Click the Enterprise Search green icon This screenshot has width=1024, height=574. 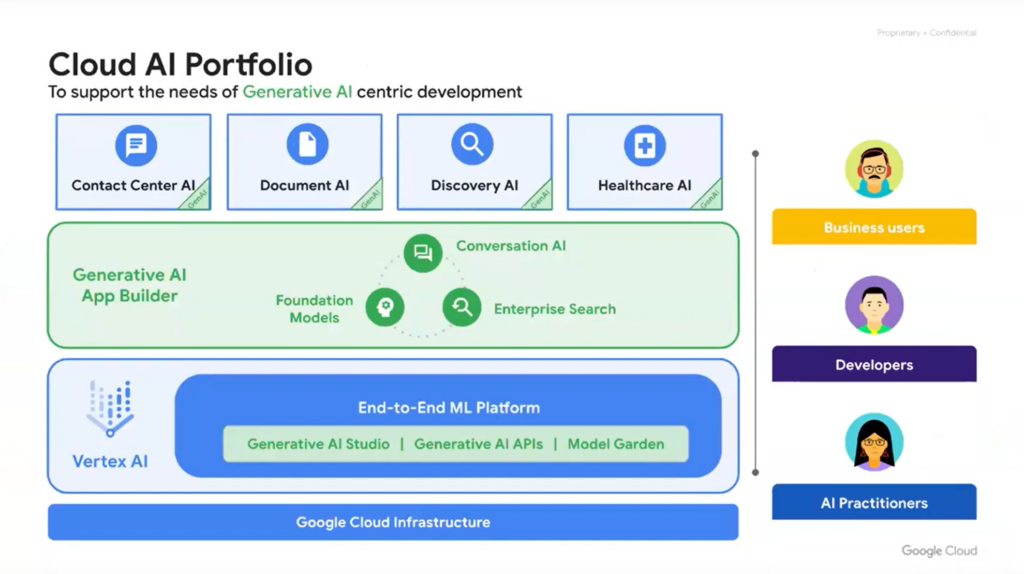pyautogui.click(x=462, y=307)
